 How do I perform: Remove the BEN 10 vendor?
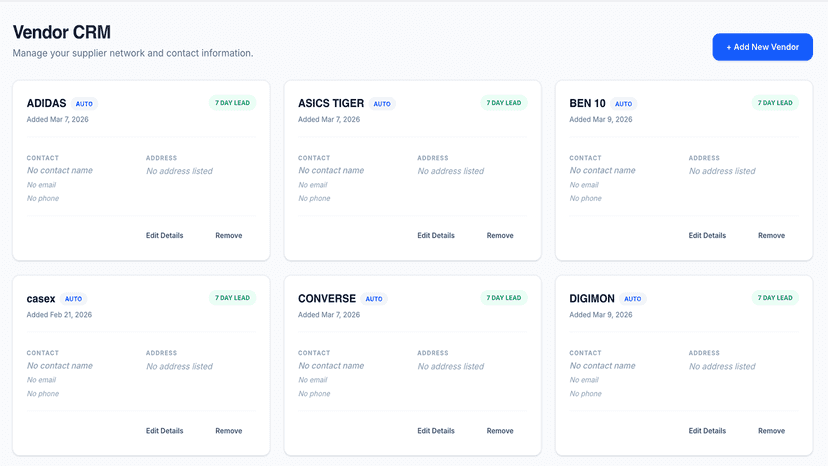point(771,236)
